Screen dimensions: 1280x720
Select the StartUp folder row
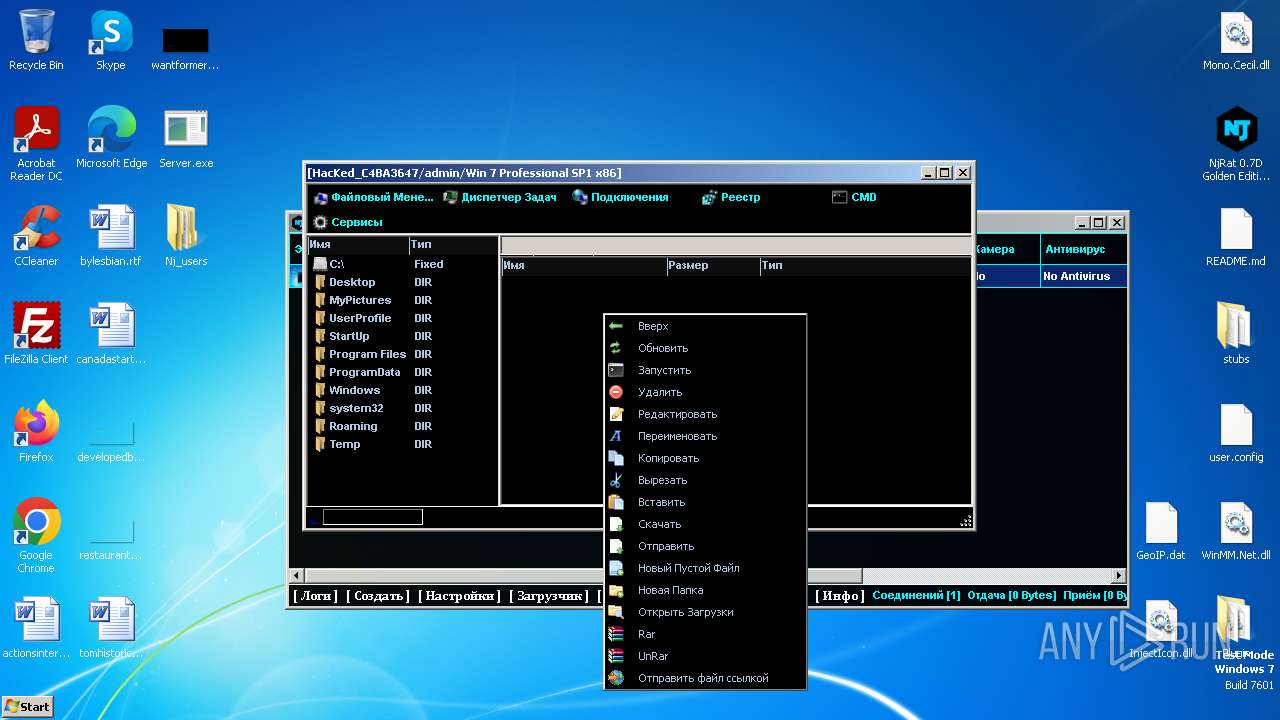[402, 336]
